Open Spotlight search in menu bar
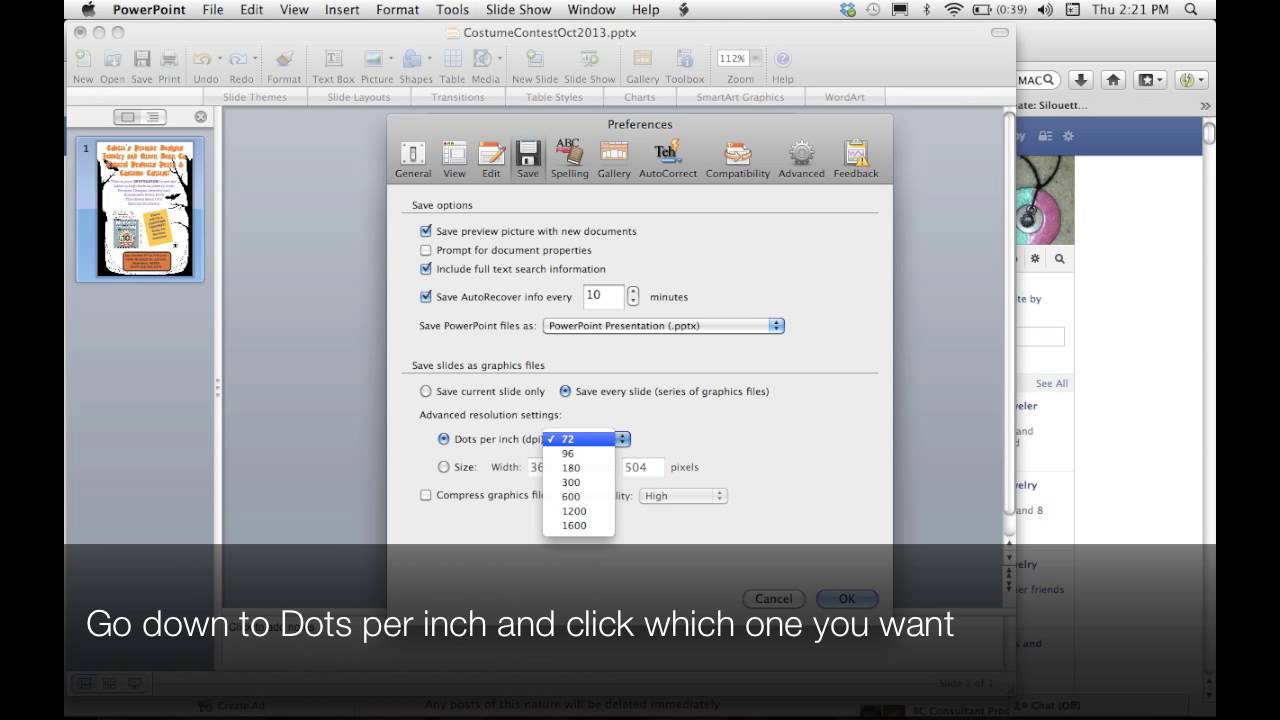 1191,9
